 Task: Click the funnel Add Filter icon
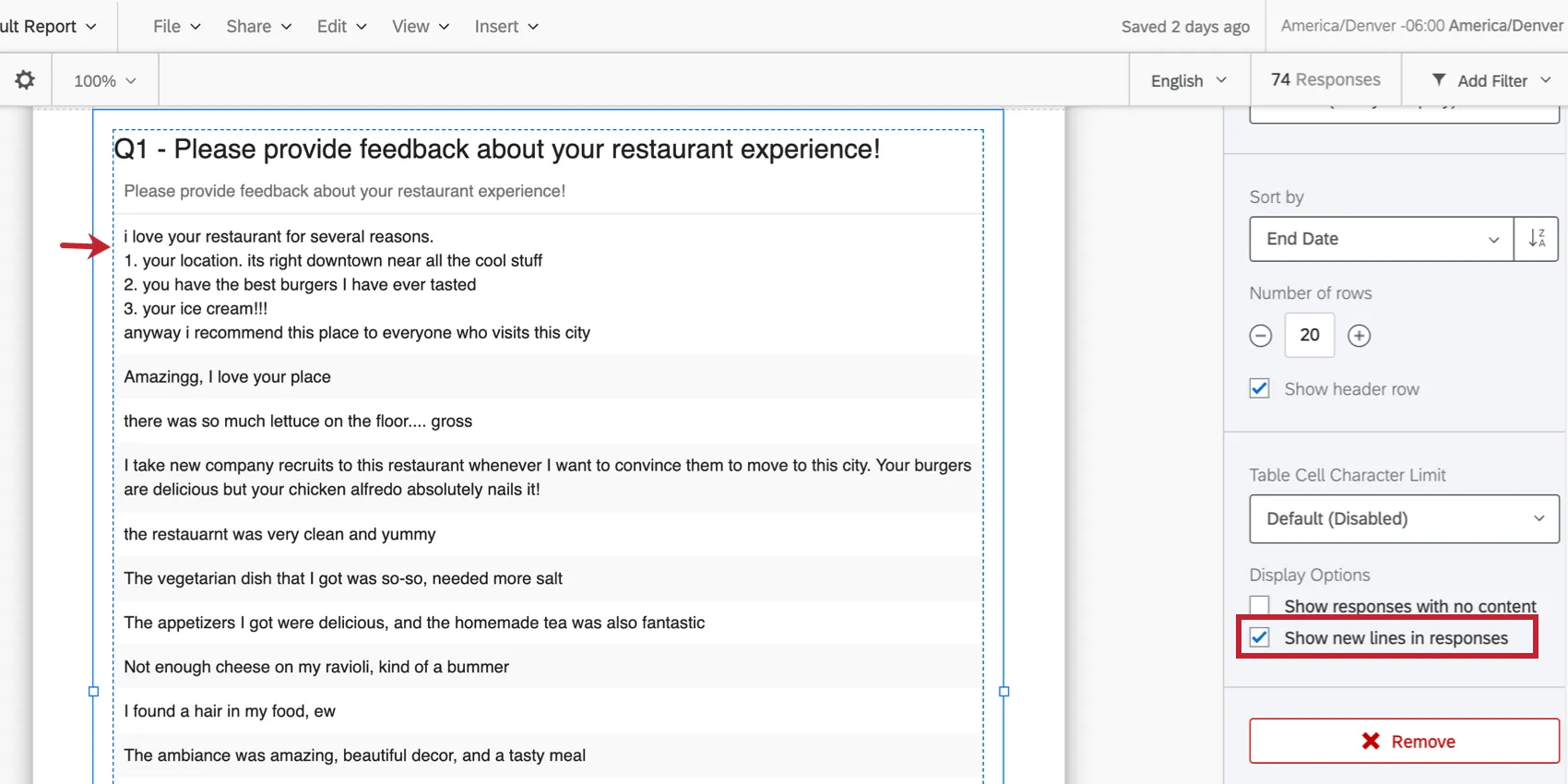tap(1439, 80)
